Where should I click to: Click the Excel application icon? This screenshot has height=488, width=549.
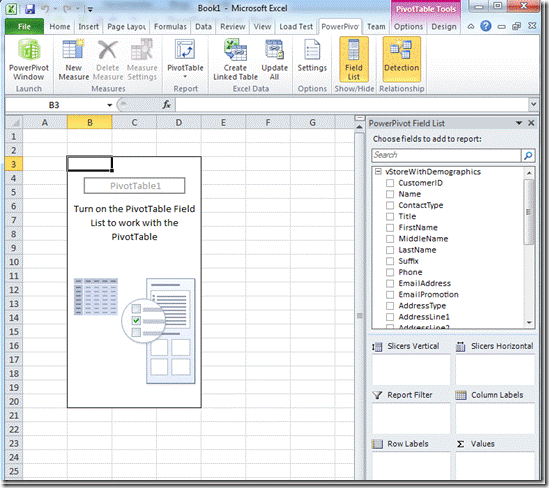[11, 9]
